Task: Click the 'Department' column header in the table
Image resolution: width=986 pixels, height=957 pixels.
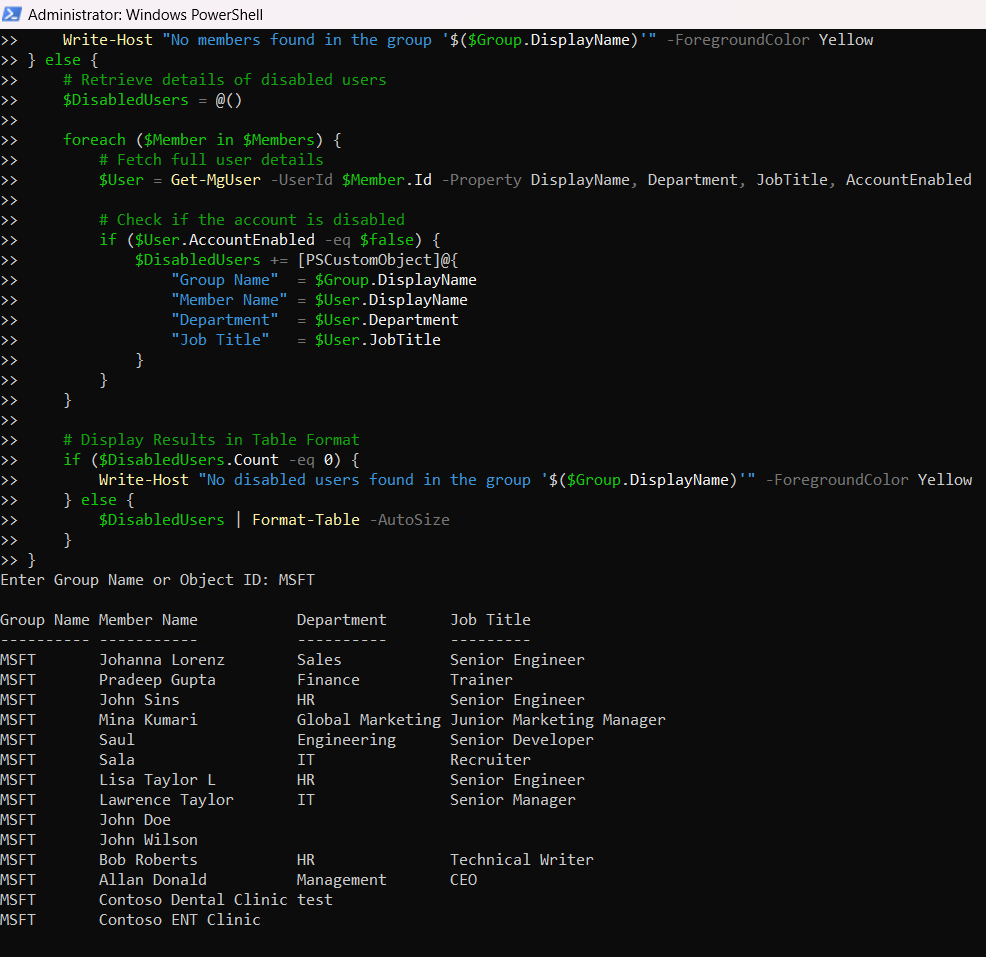Action: click(x=341, y=620)
